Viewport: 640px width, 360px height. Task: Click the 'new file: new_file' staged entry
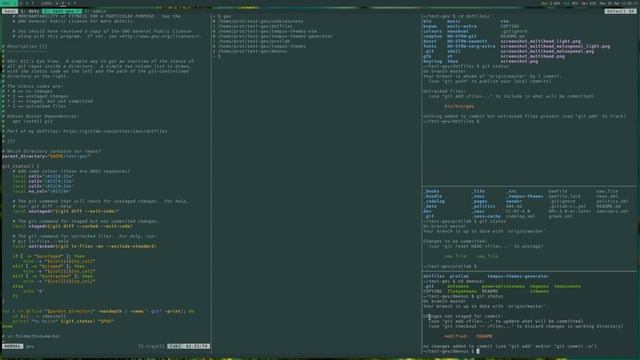(x=471, y=256)
